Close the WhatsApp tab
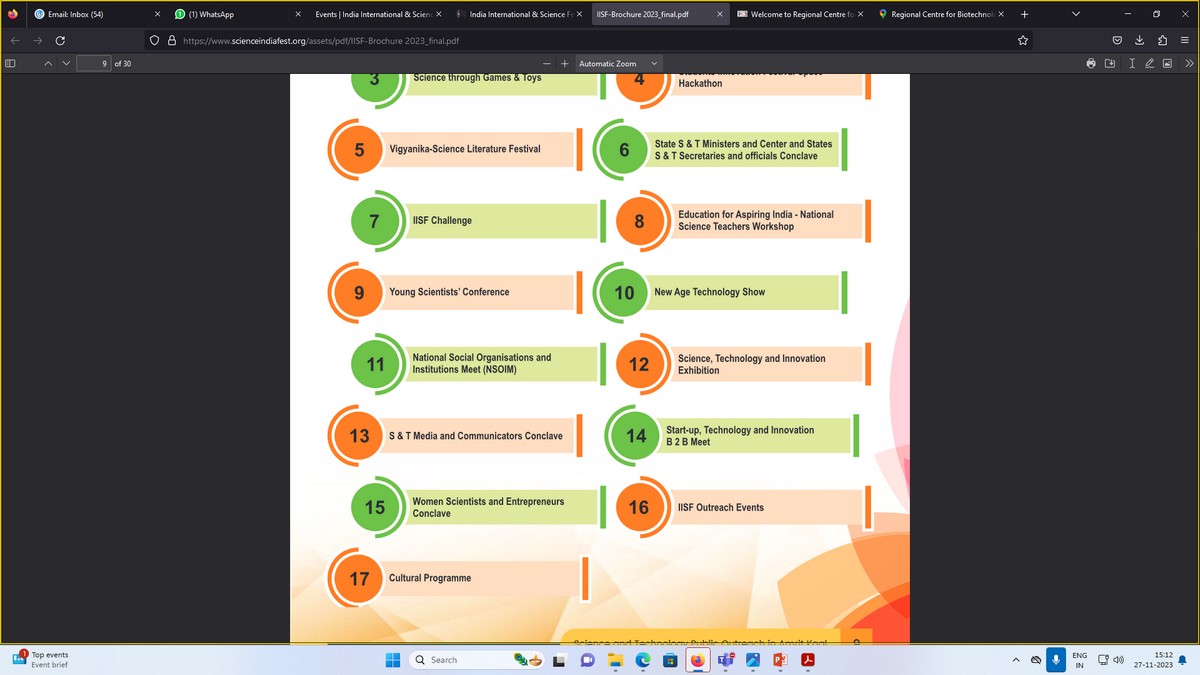This screenshot has height=675, width=1200. coord(298,14)
